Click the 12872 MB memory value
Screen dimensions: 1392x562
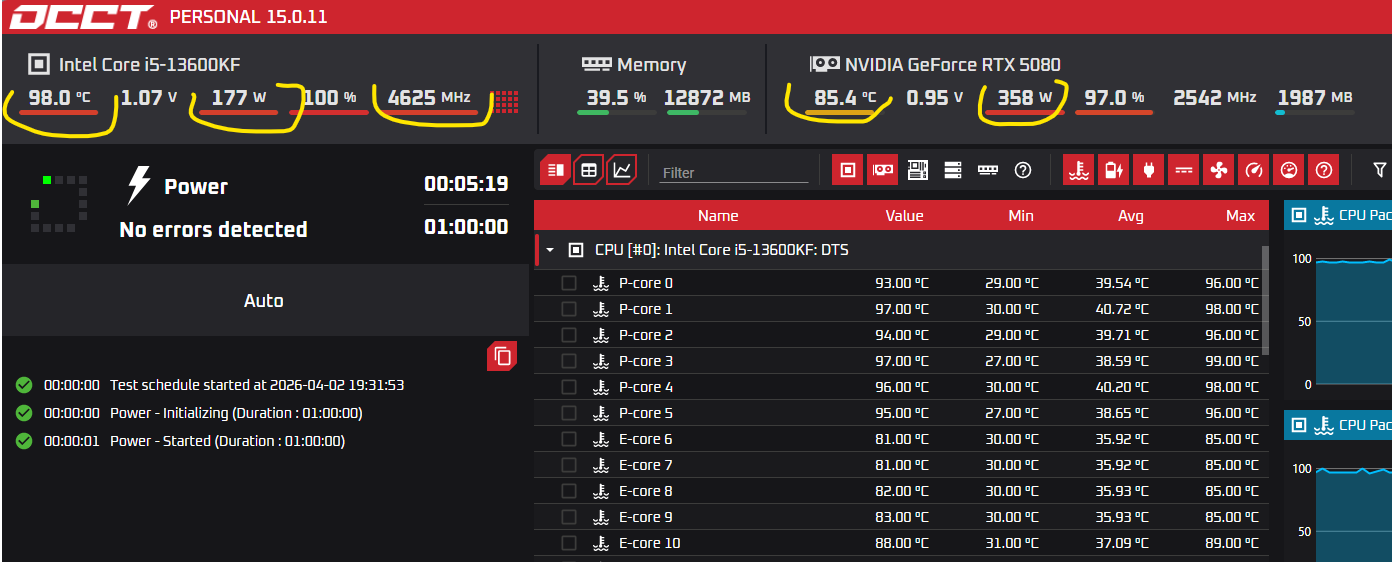(707, 97)
